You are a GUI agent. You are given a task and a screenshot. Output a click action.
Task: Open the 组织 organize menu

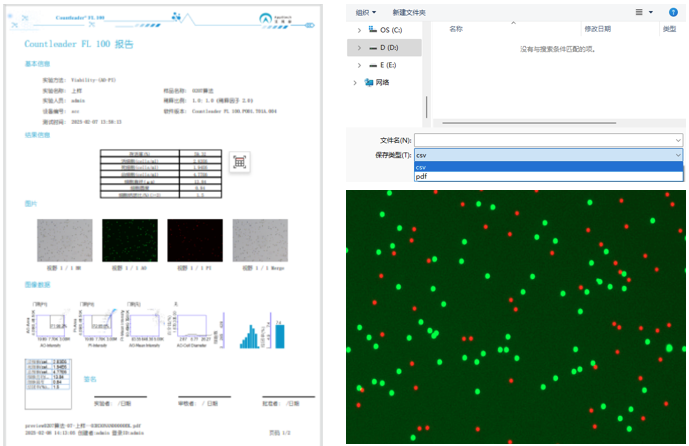pos(366,12)
